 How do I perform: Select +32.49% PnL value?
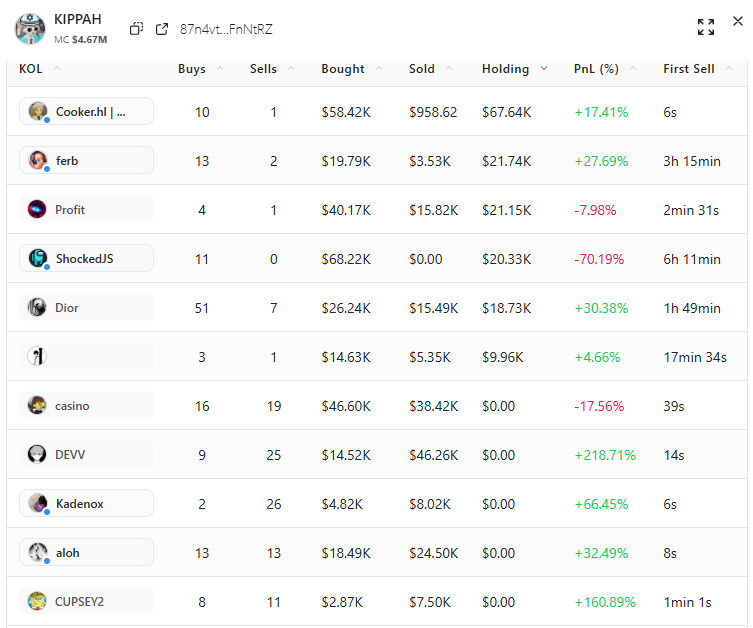tap(601, 553)
